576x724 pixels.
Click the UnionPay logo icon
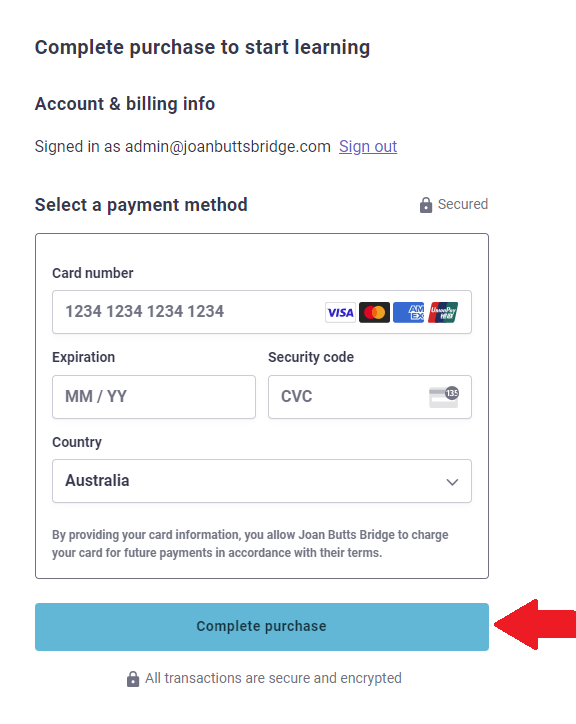coord(443,313)
